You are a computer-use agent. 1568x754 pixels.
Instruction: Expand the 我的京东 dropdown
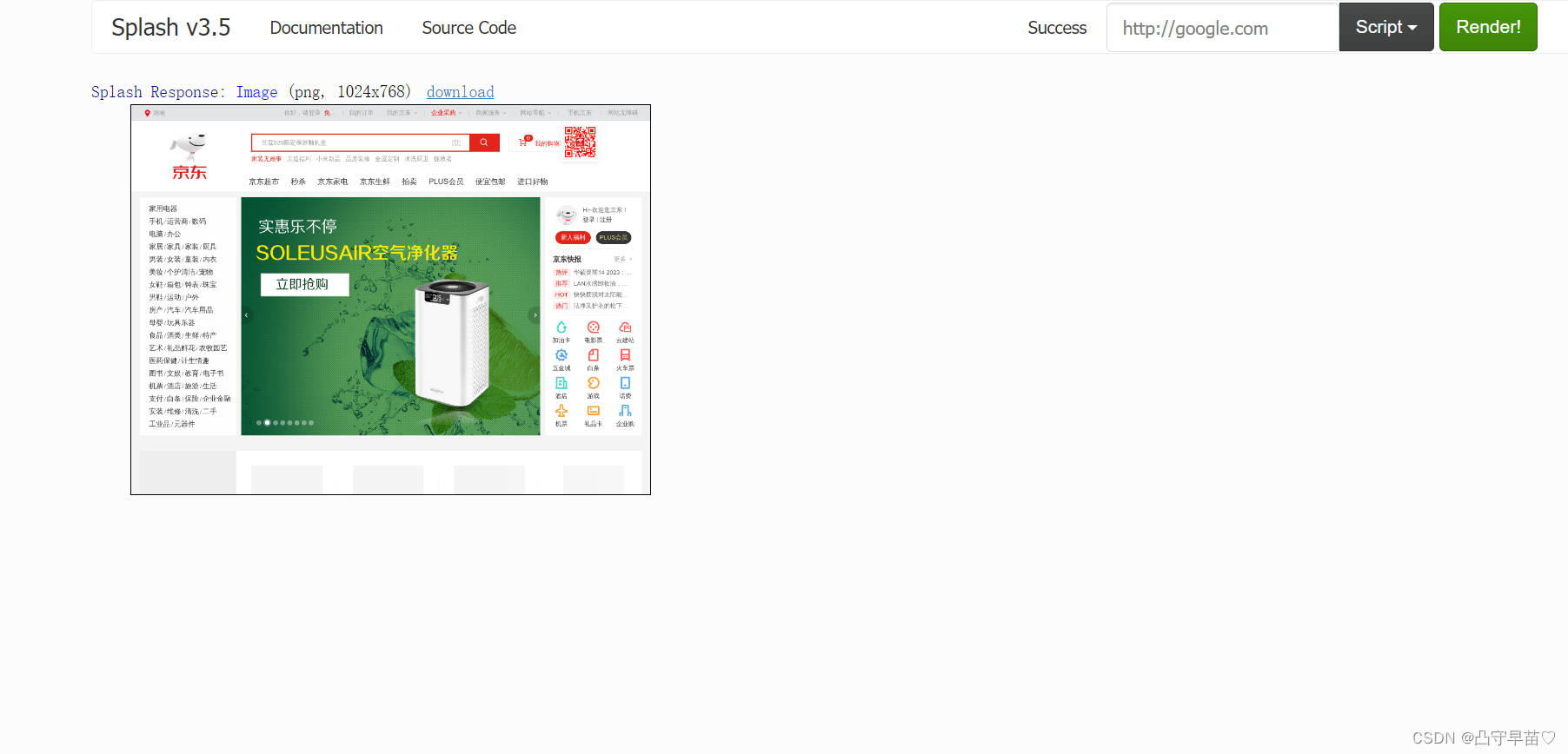[402, 113]
